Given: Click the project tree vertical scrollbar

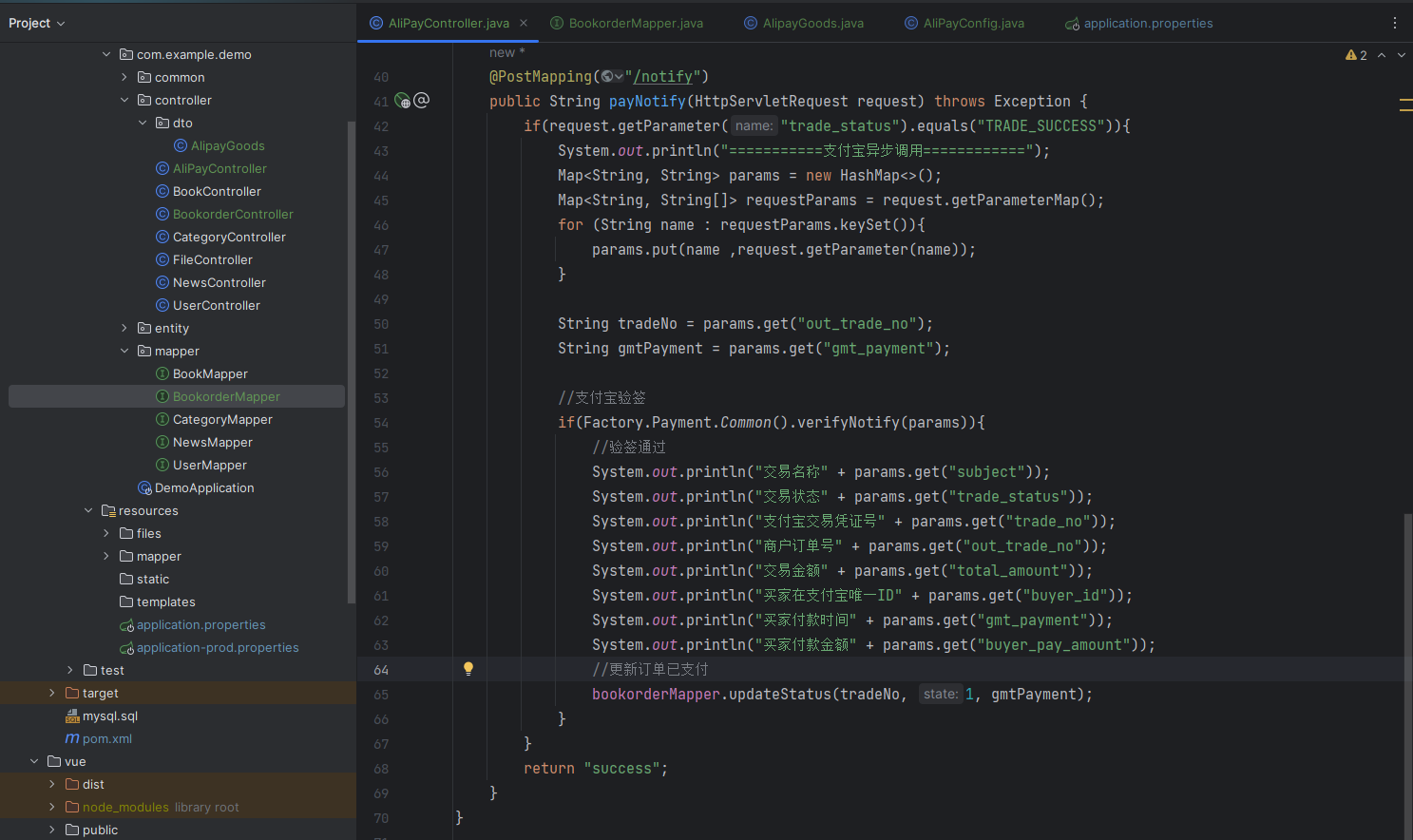Looking at the screenshot, I should pyautogui.click(x=351, y=361).
